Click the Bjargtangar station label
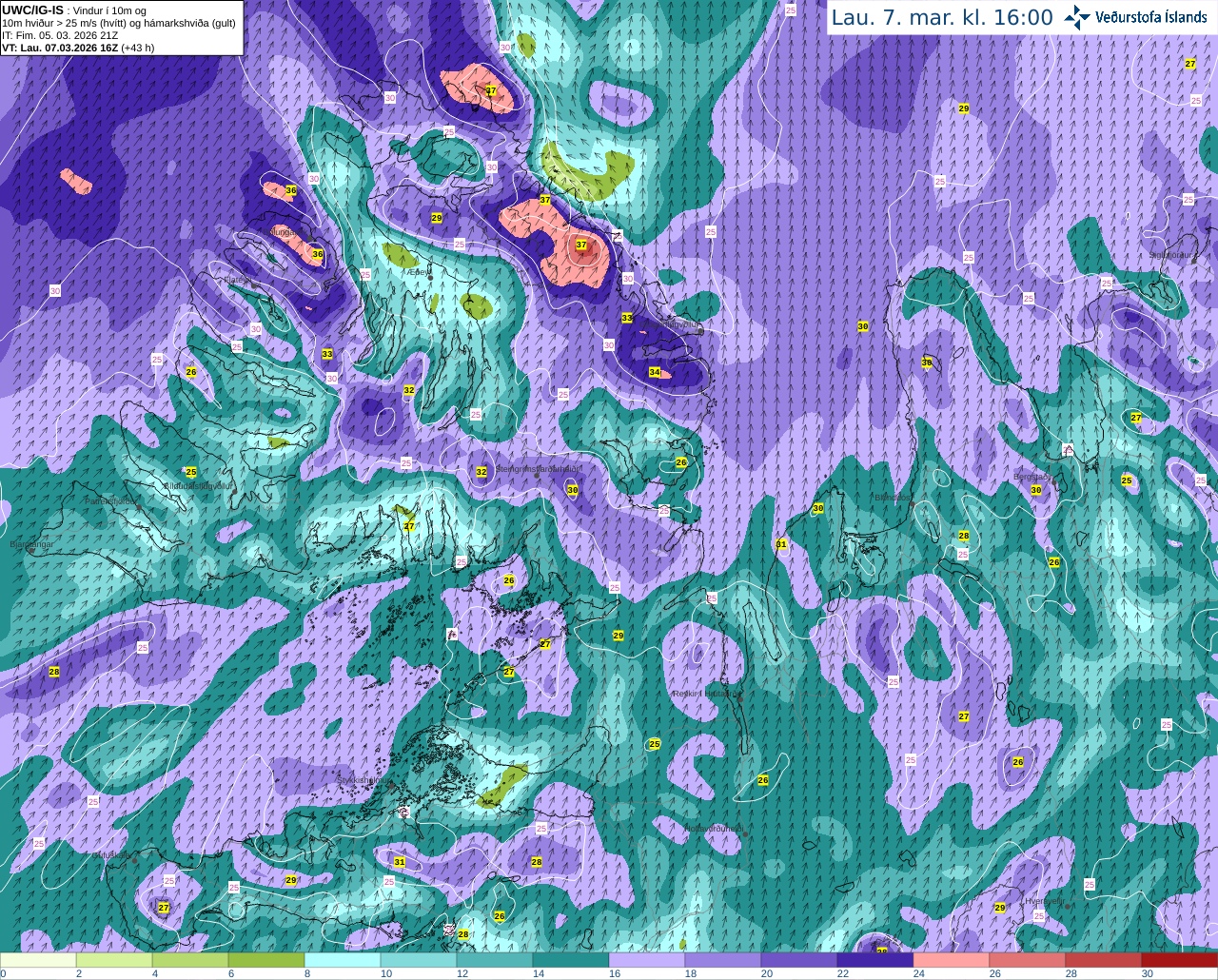This screenshot has width=1218, height=980. click(31, 544)
